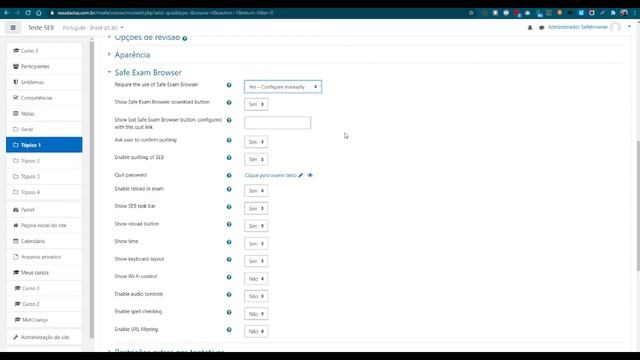Open Show SEB task bar dropdown
The image size is (640, 360).
tap(256, 208)
